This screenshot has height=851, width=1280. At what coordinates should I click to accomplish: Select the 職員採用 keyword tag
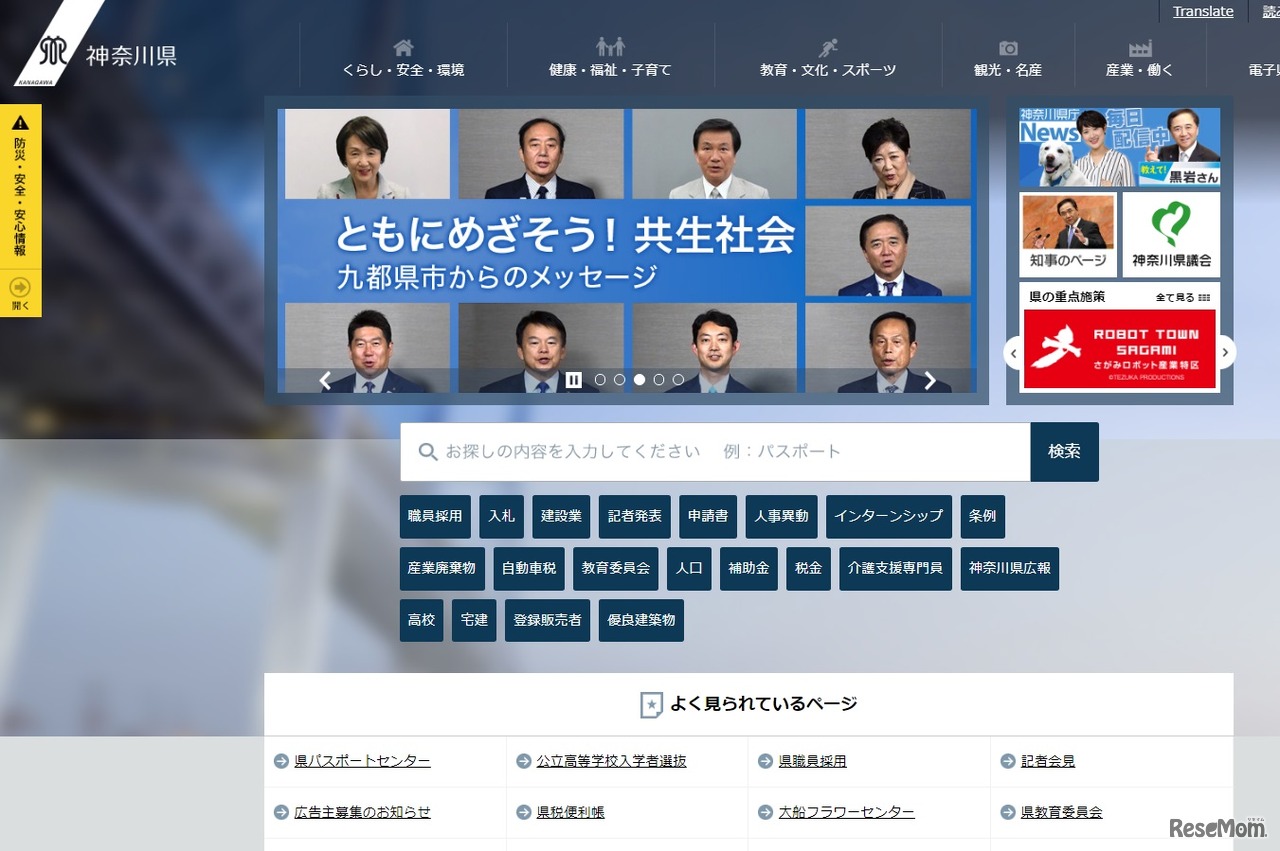pyautogui.click(x=435, y=517)
